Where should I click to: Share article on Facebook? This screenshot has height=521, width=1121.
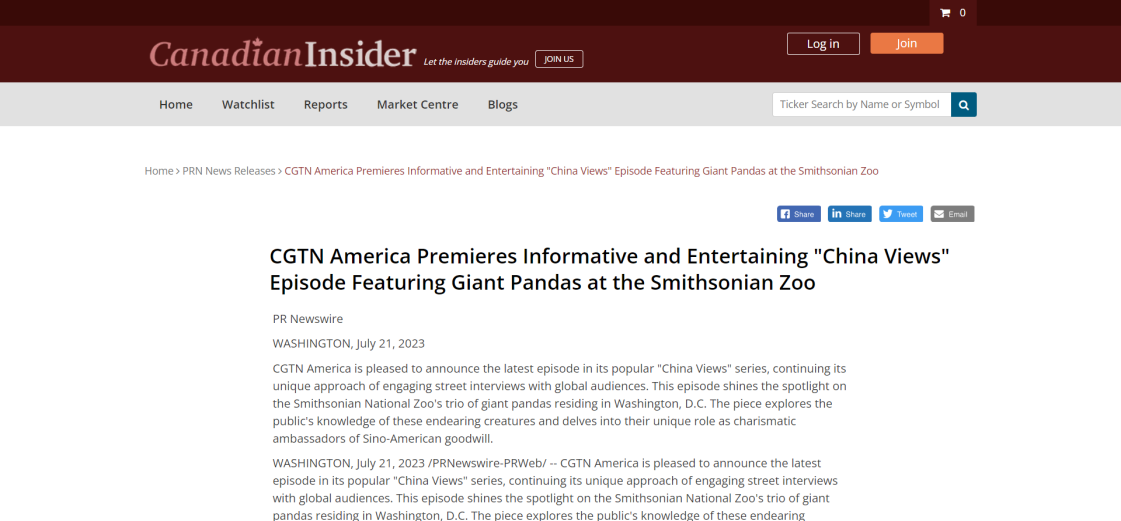798,214
